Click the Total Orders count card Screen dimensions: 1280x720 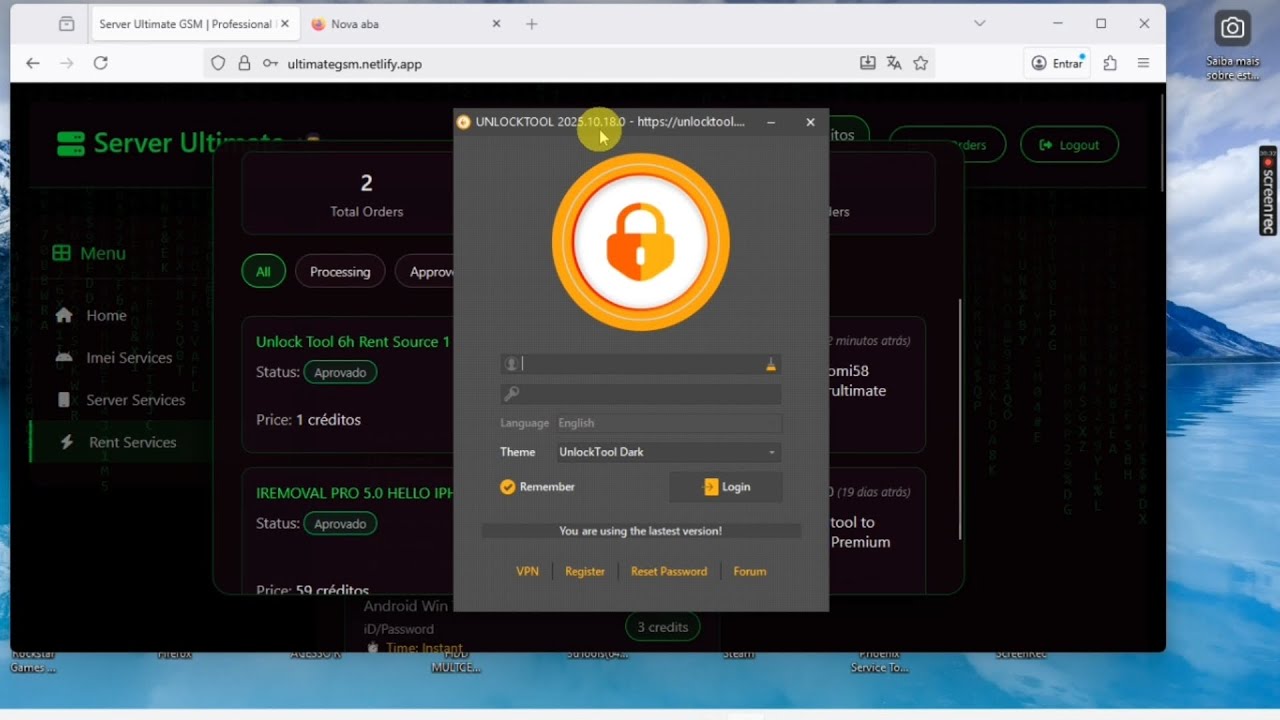(367, 194)
